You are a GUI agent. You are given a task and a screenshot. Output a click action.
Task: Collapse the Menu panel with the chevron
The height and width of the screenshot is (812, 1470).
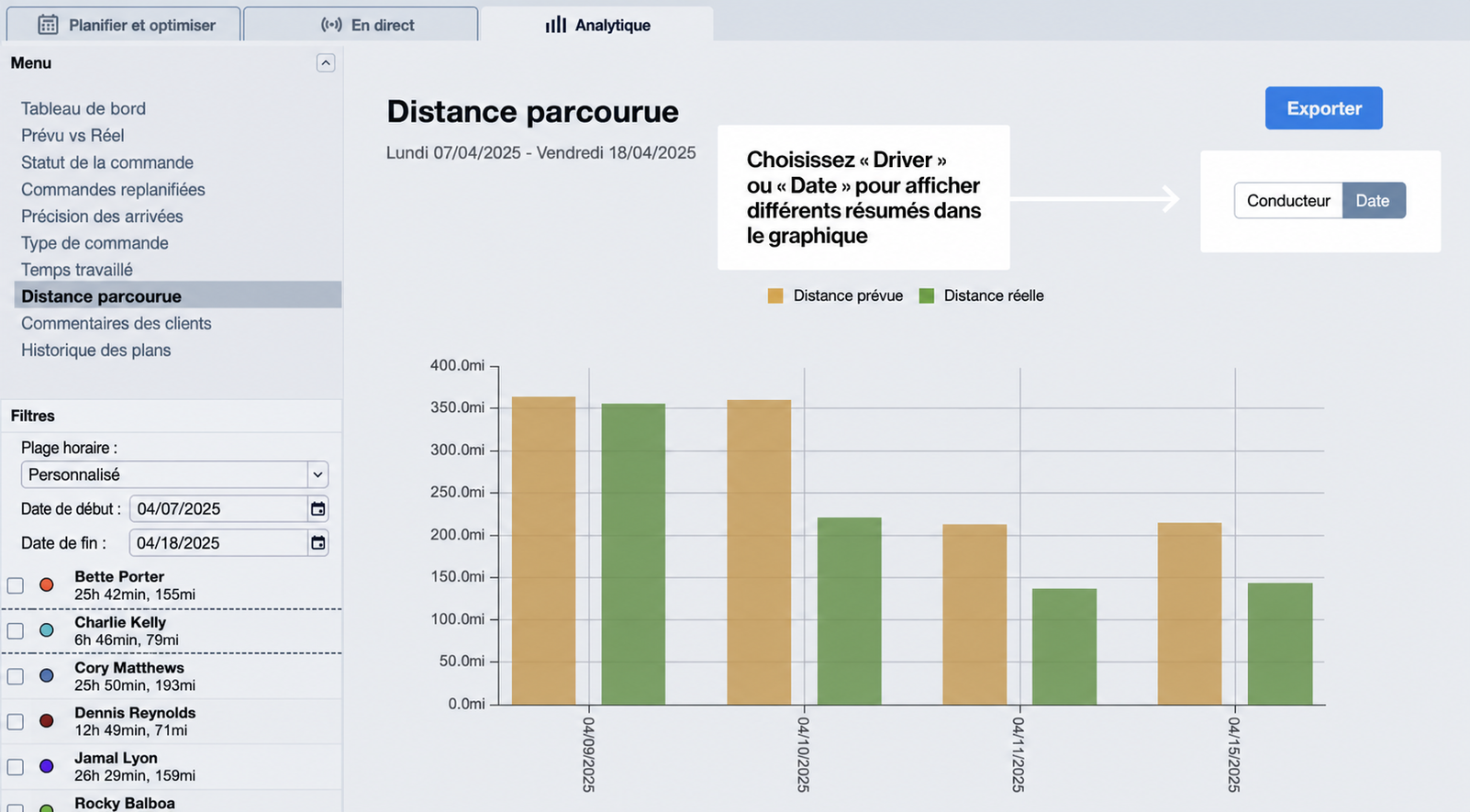(326, 63)
